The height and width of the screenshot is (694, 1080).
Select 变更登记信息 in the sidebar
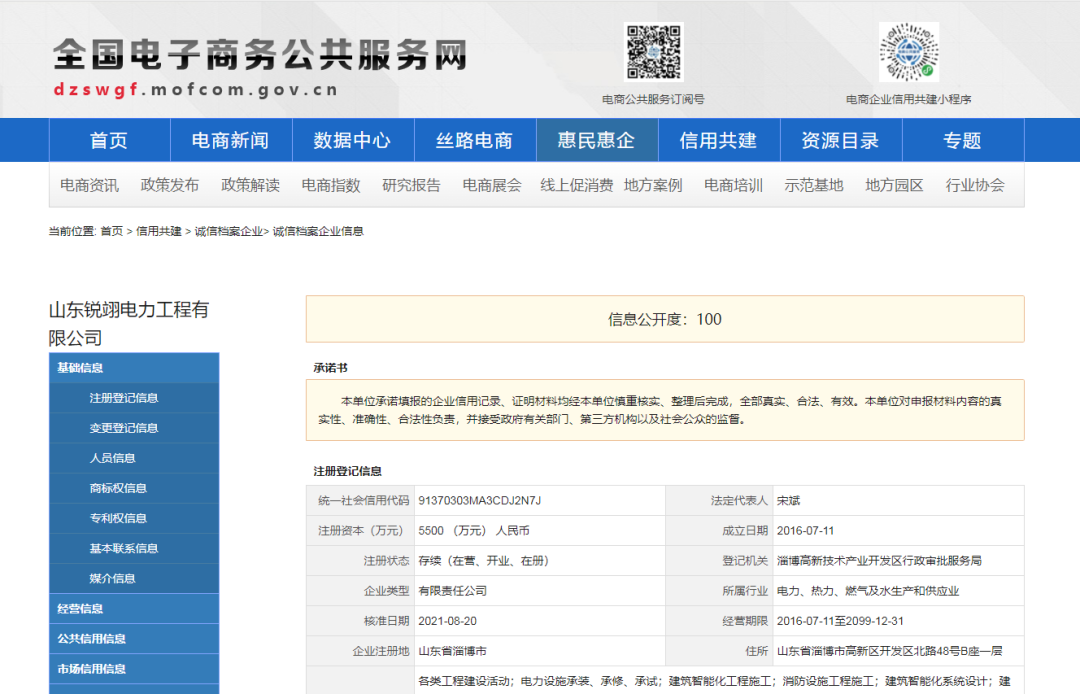click(x=124, y=428)
